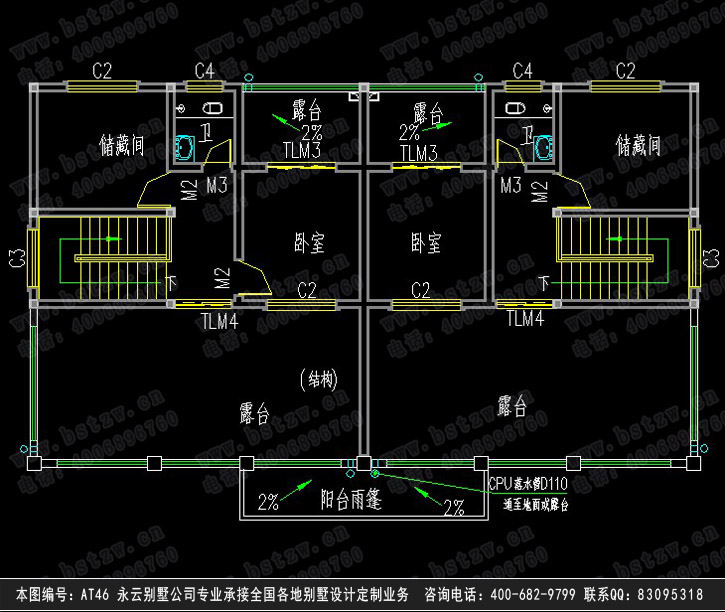The width and height of the screenshot is (725, 612).
Task: Select the washbasin symbol below left C4 window
Action: tap(212, 109)
